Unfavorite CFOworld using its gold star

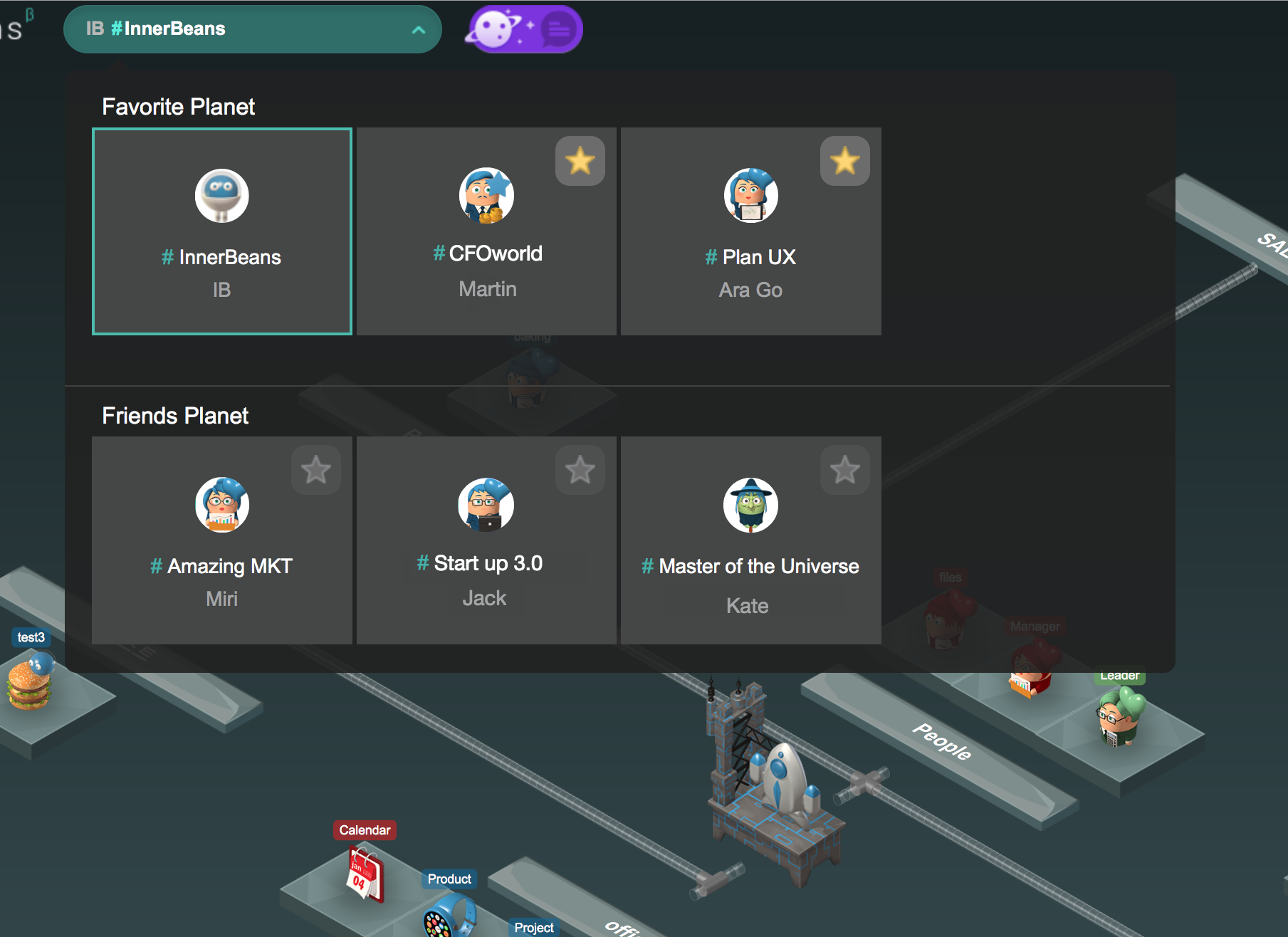(580, 161)
